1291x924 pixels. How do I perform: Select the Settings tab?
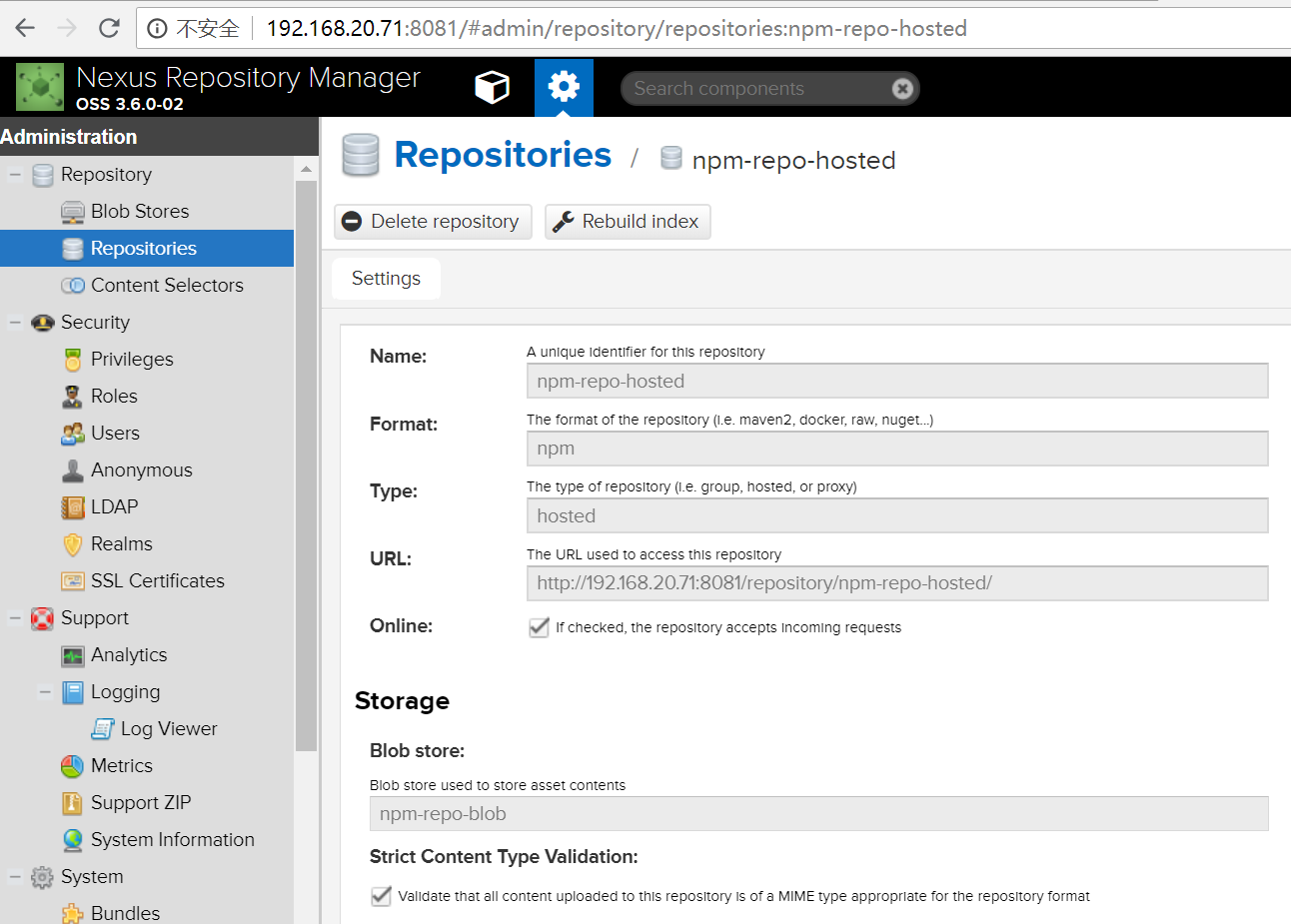pyautogui.click(x=386, y=279)
